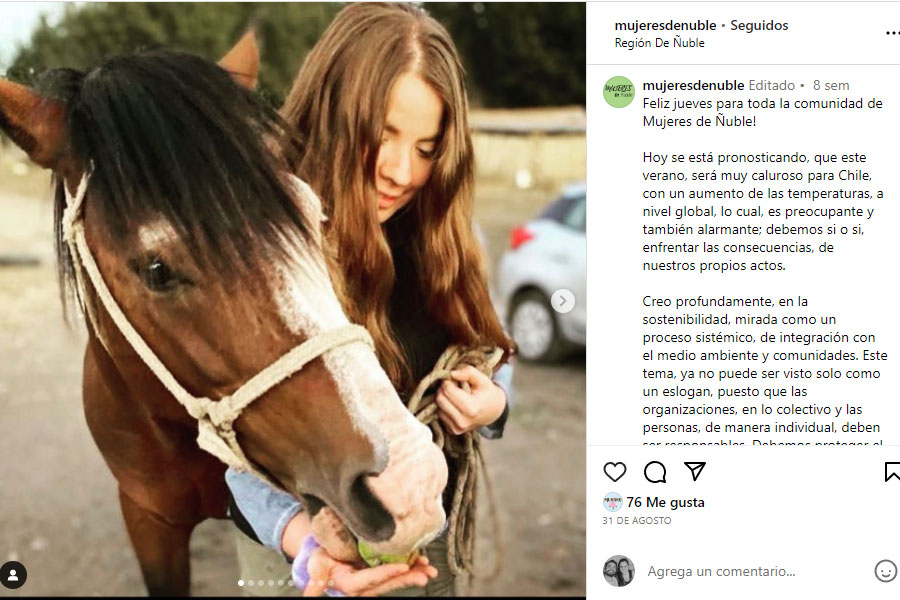This screenshot has height=600, width=900.
Task: Click your profile picture next to comment field
Action: click(x=619, y=571)
